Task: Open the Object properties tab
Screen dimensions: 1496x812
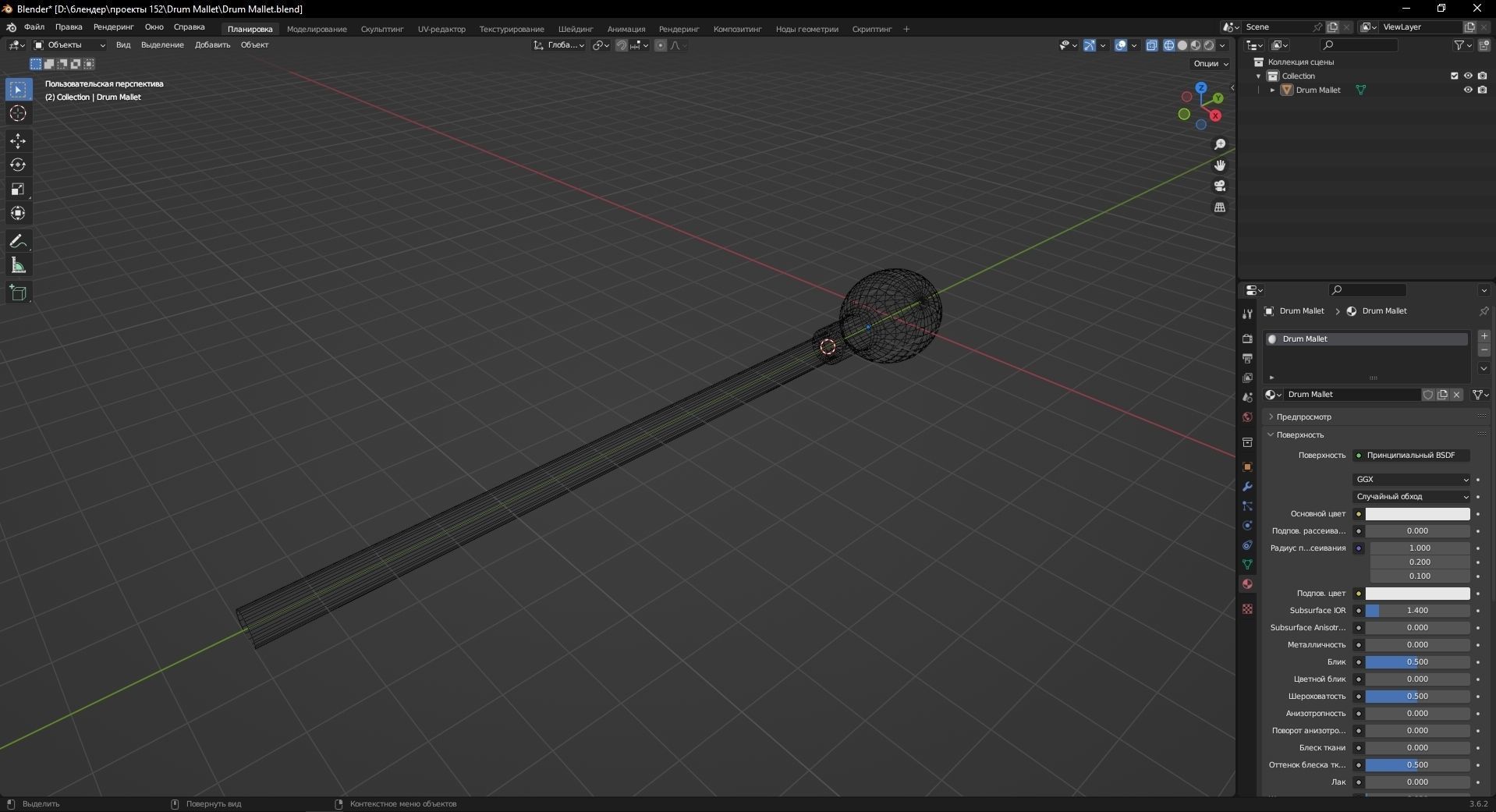Action: (x=1247, y=467)
